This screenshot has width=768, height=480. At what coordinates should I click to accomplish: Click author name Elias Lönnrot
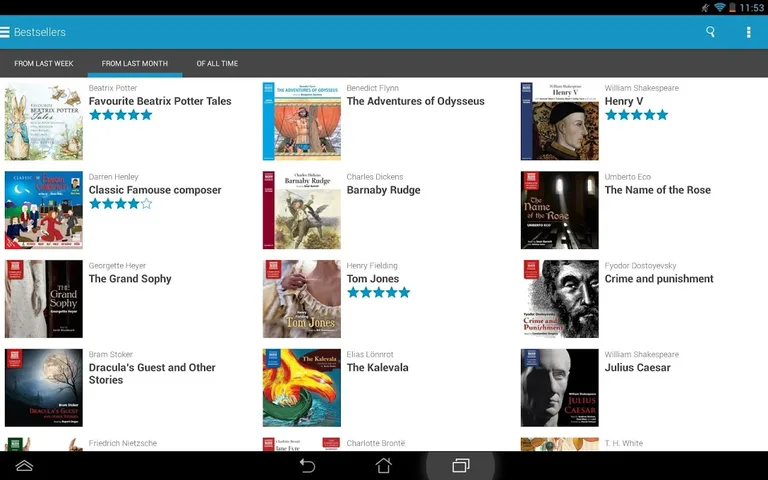click(x=370, y=354)
